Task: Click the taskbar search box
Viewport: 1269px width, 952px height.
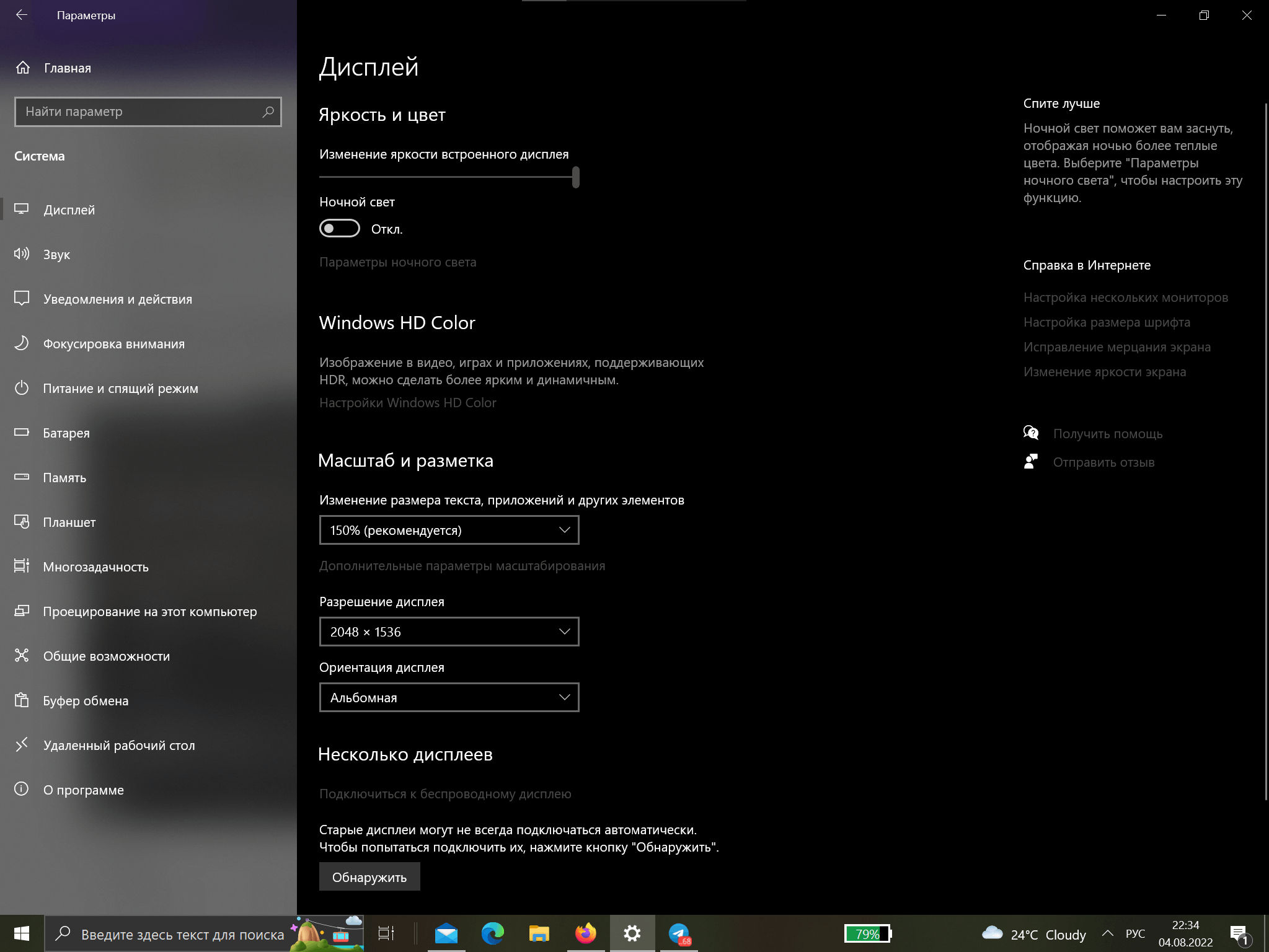Action: click(205, 934)
